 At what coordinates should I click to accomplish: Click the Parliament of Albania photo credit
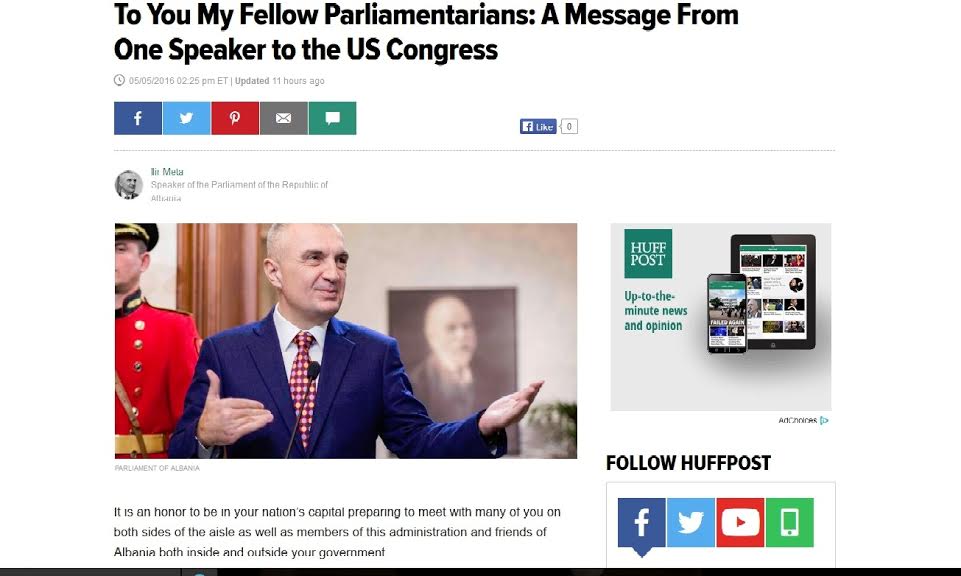157,468
